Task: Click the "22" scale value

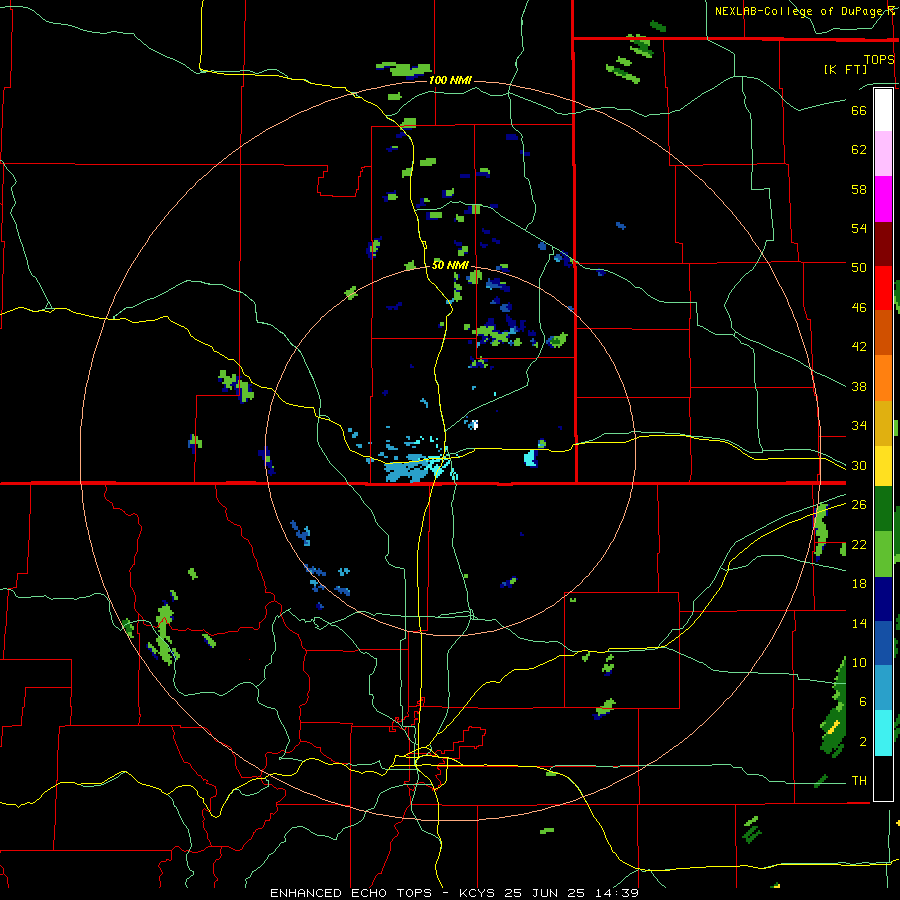Action: point(859,544)
